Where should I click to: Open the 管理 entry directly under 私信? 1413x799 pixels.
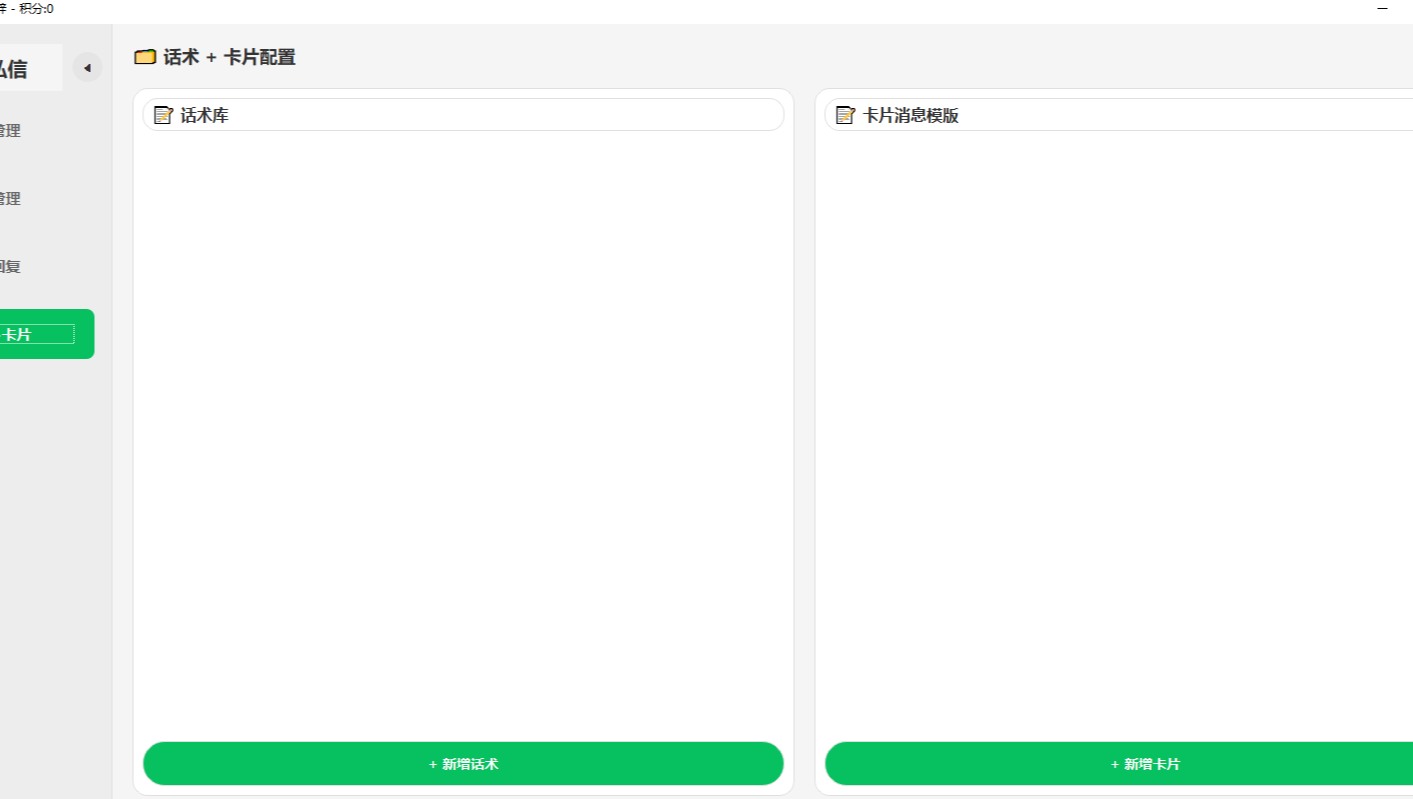10,131
